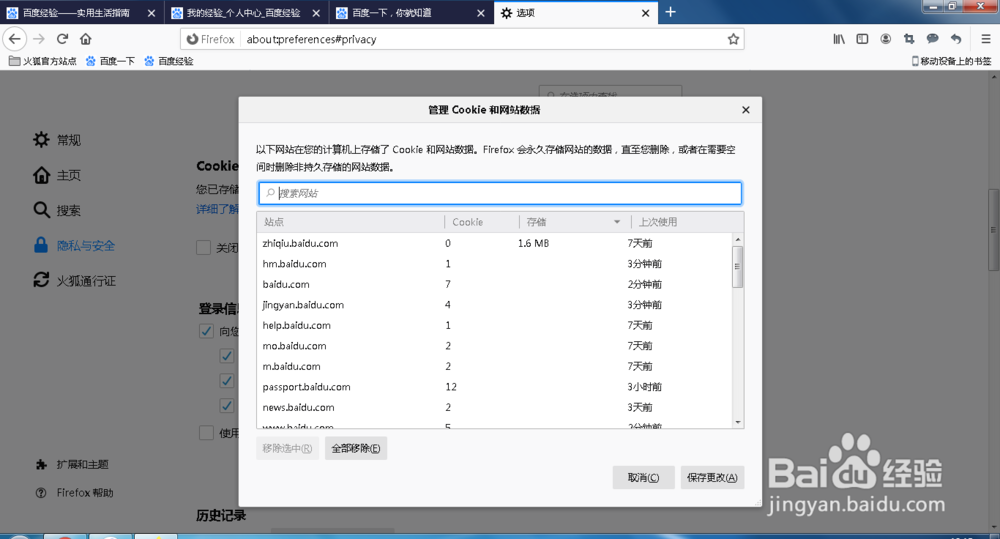Sort by 上次使用 last used column
The width and height of the screenshot is (1000, 539).
[687, 222]
